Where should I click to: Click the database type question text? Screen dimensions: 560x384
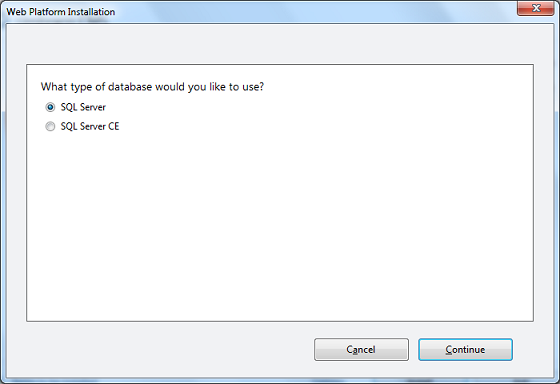[x=152, y=87]
